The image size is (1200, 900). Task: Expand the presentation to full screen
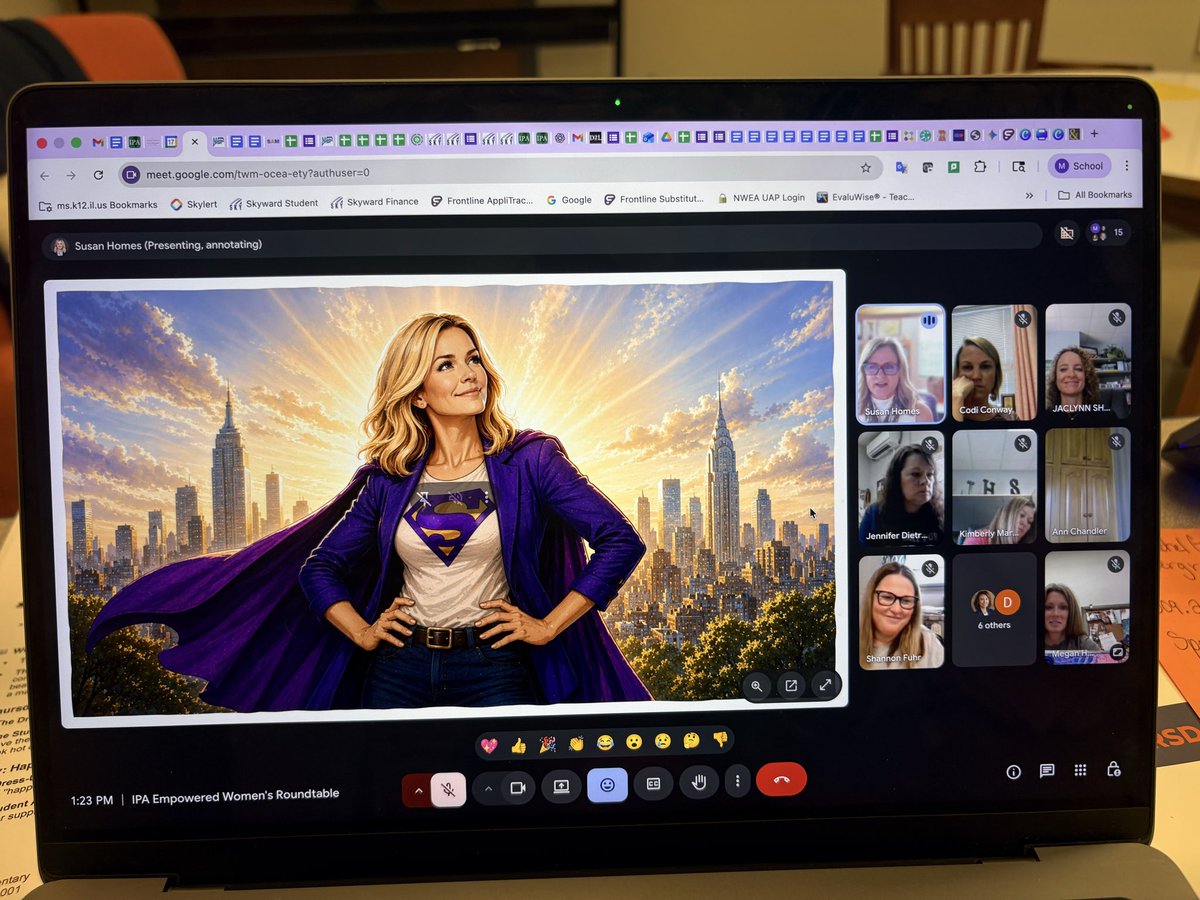[x=825, y=684]
